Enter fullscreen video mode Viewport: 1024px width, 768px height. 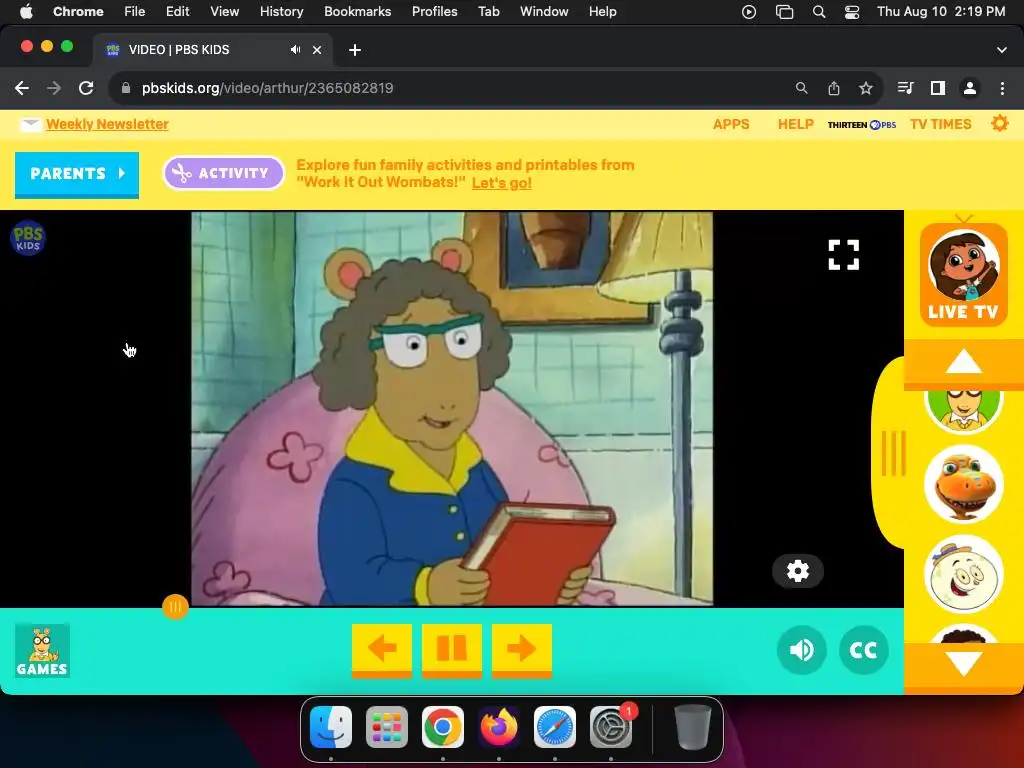point(844,255)
